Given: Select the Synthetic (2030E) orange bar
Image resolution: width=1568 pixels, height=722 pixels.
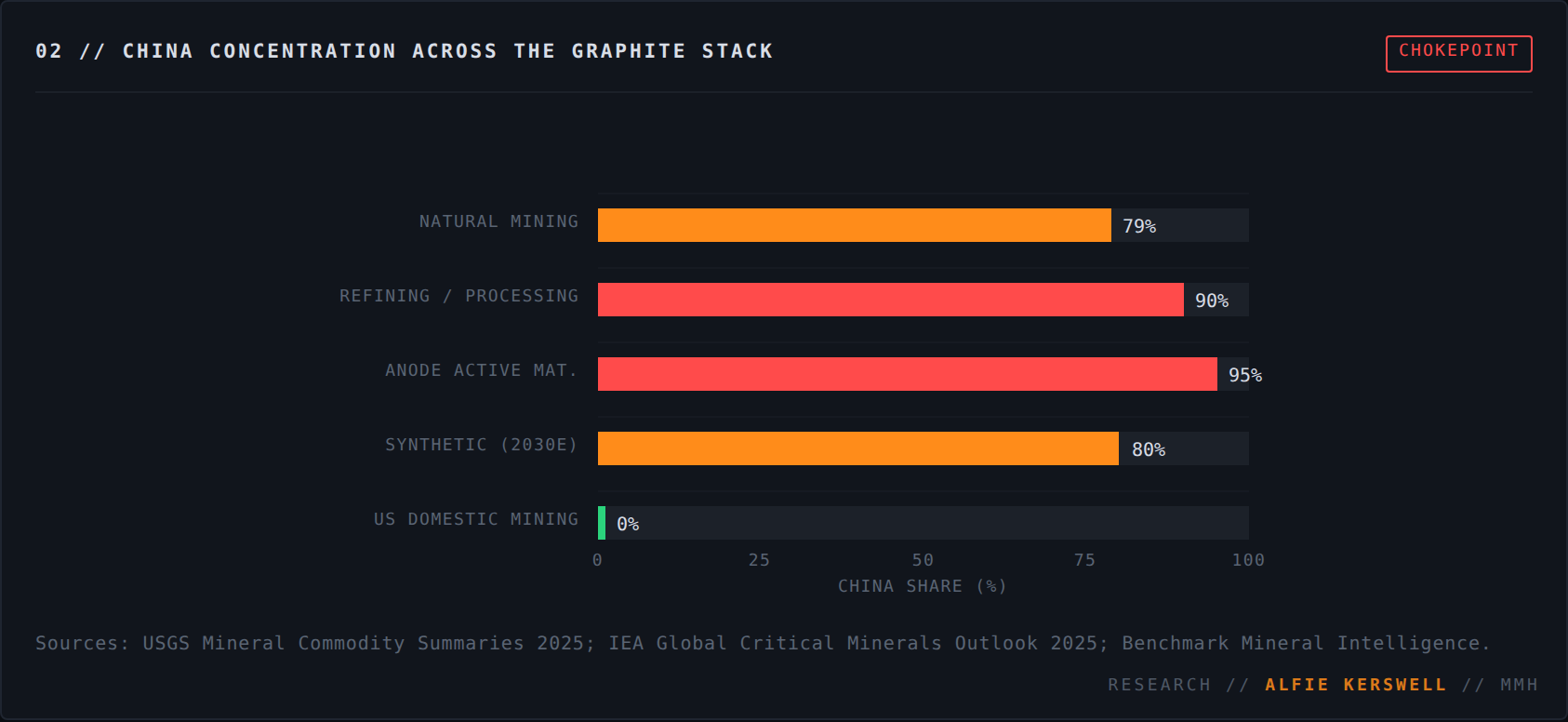Looking at the screenshot, I should point(857,448).
